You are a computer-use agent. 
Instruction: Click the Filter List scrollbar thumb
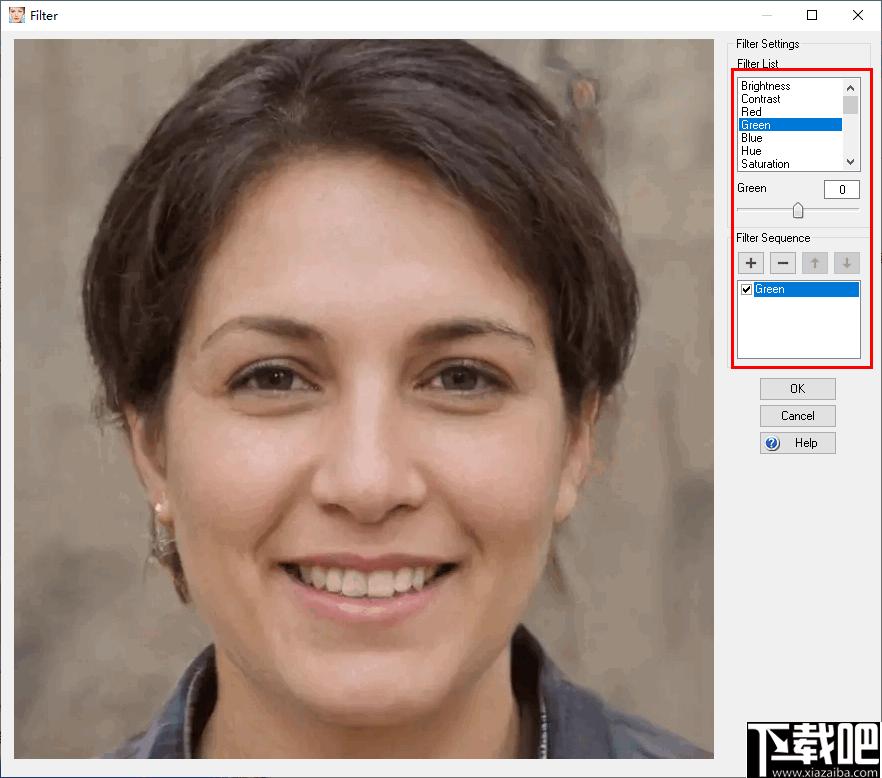point(850,105)
